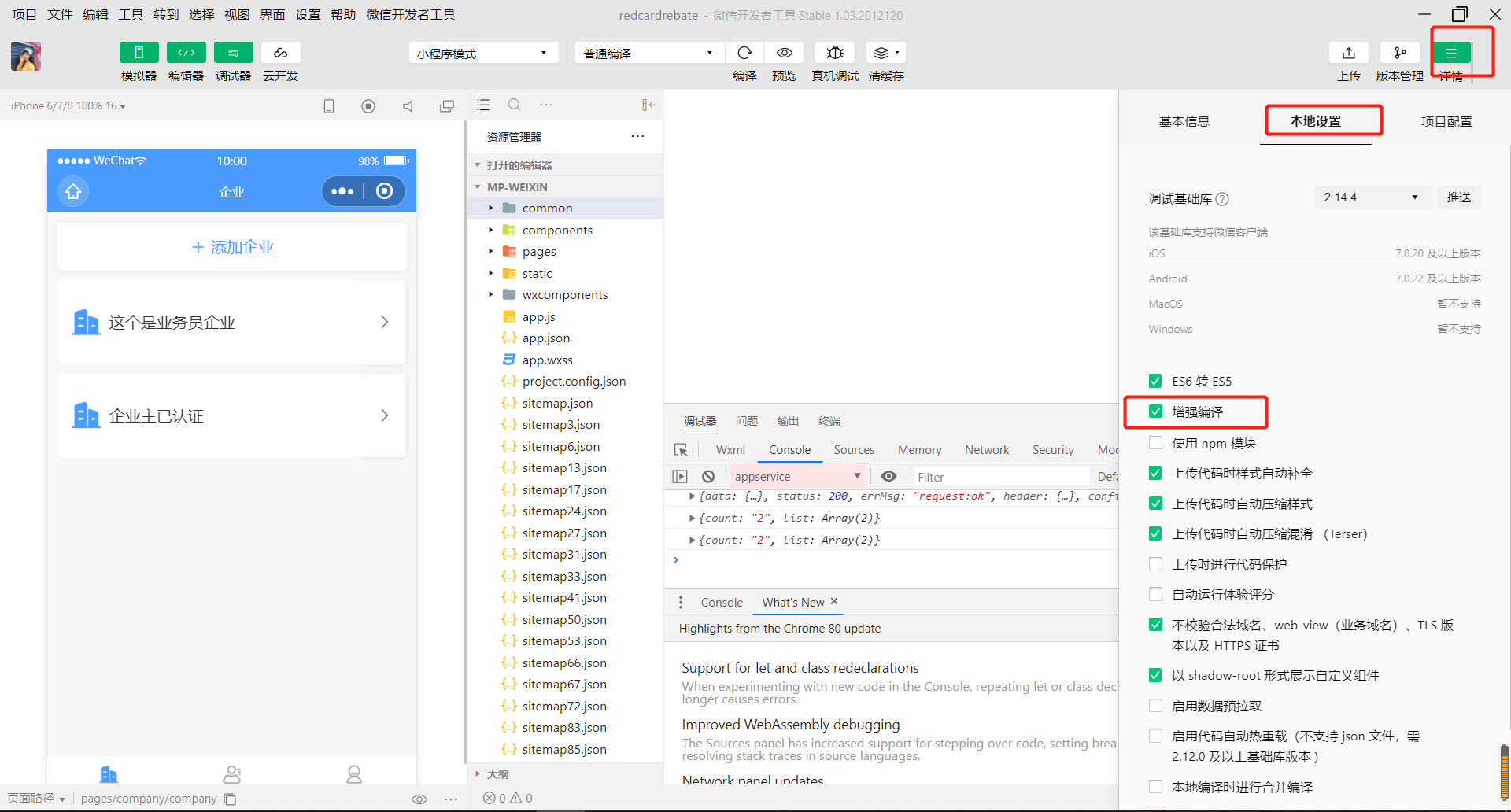The width and height of the screenshot is (1511, 812).
Task: Open the iPhone 6/7/8 device dropdown
Action: point(68,105)
